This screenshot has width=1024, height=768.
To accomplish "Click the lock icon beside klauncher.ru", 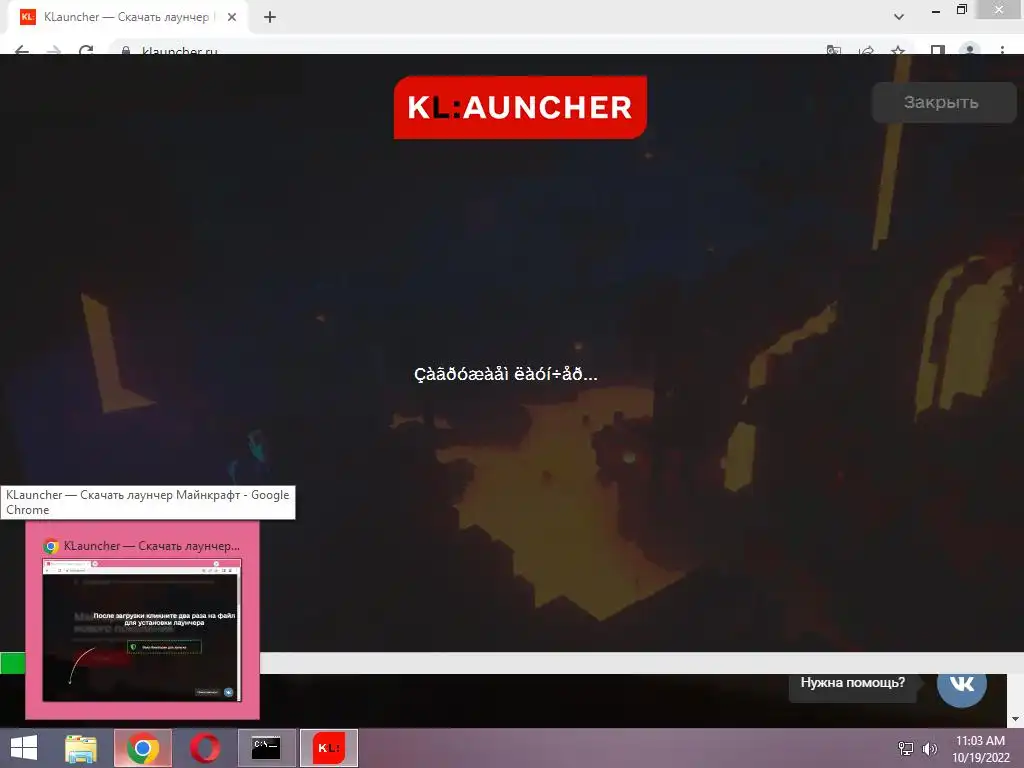I will point(126,50).
